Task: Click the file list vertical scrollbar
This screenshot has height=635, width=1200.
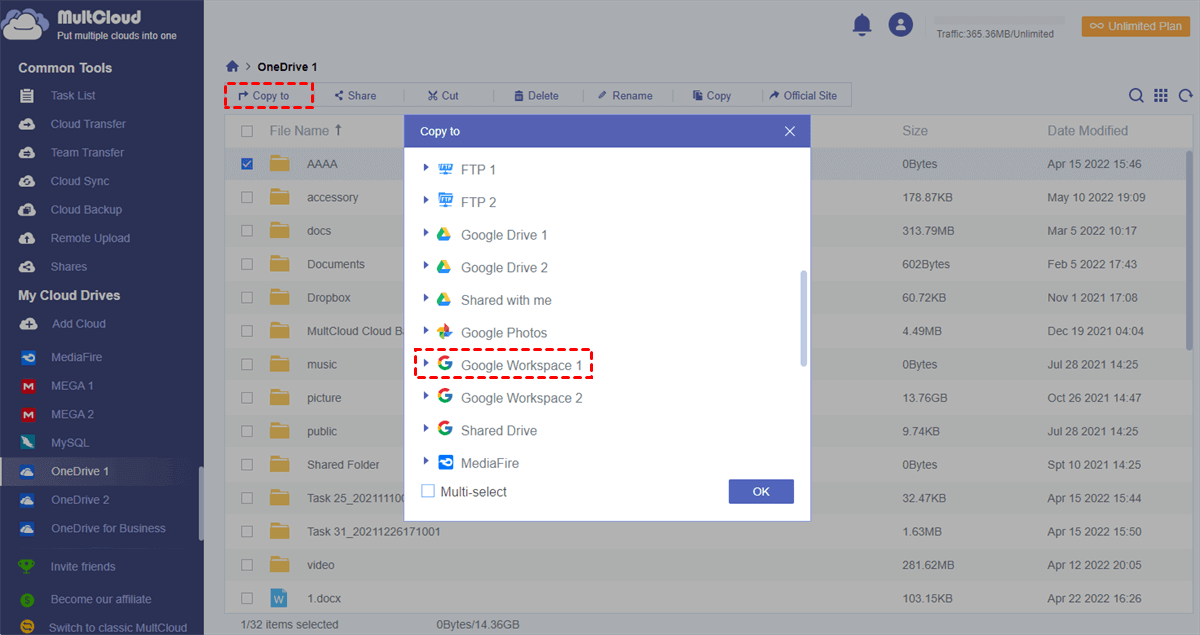Action: click(x=1189, y=250)
